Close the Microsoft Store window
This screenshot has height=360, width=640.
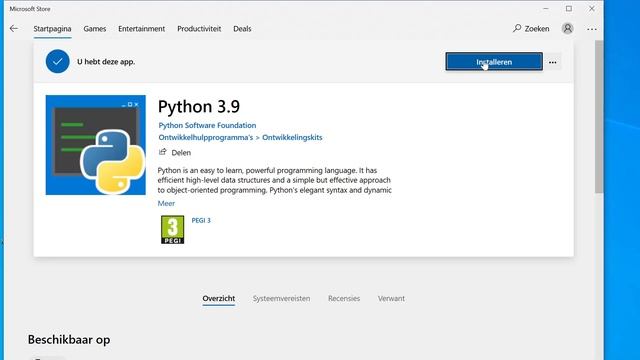coord(592,9)
